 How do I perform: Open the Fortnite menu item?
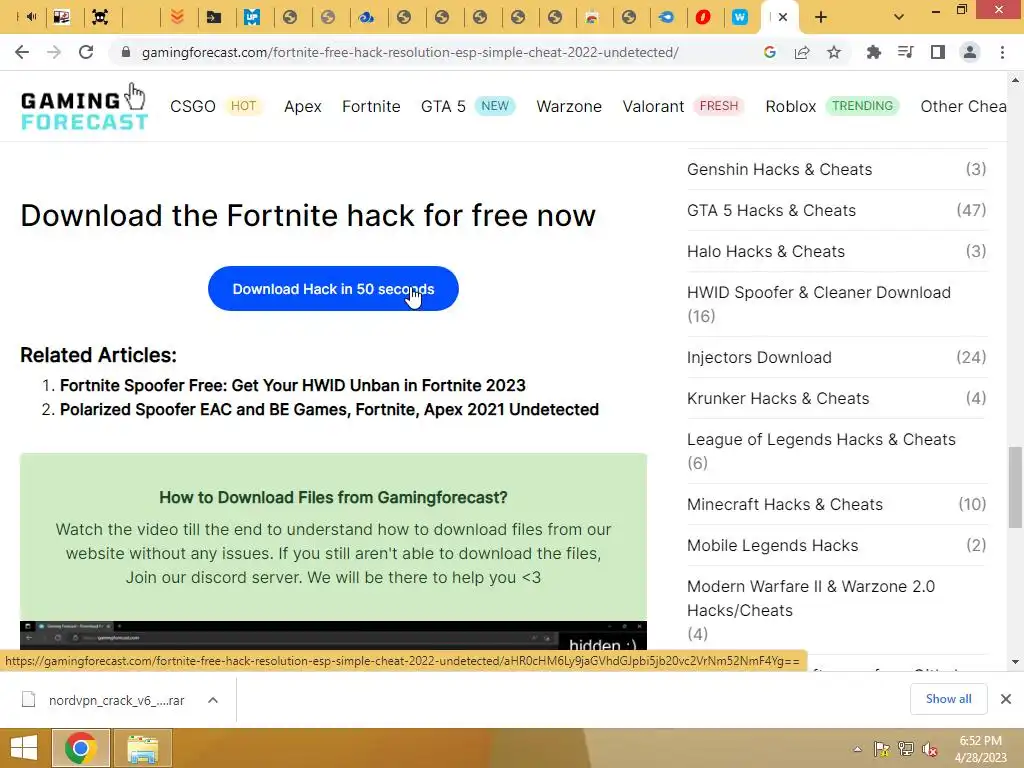(x=371, y=106)
